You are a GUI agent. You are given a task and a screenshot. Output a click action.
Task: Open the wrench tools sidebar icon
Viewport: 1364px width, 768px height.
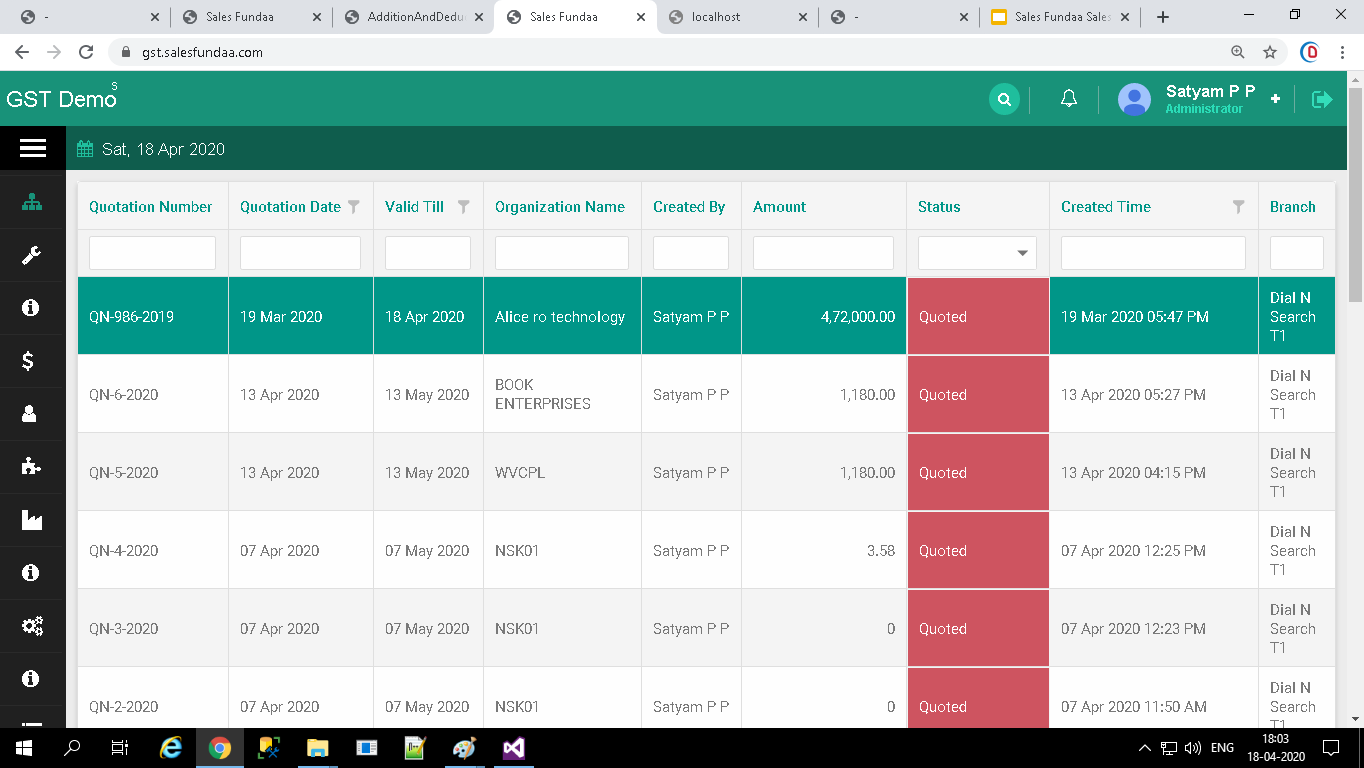tap(32, 255)
